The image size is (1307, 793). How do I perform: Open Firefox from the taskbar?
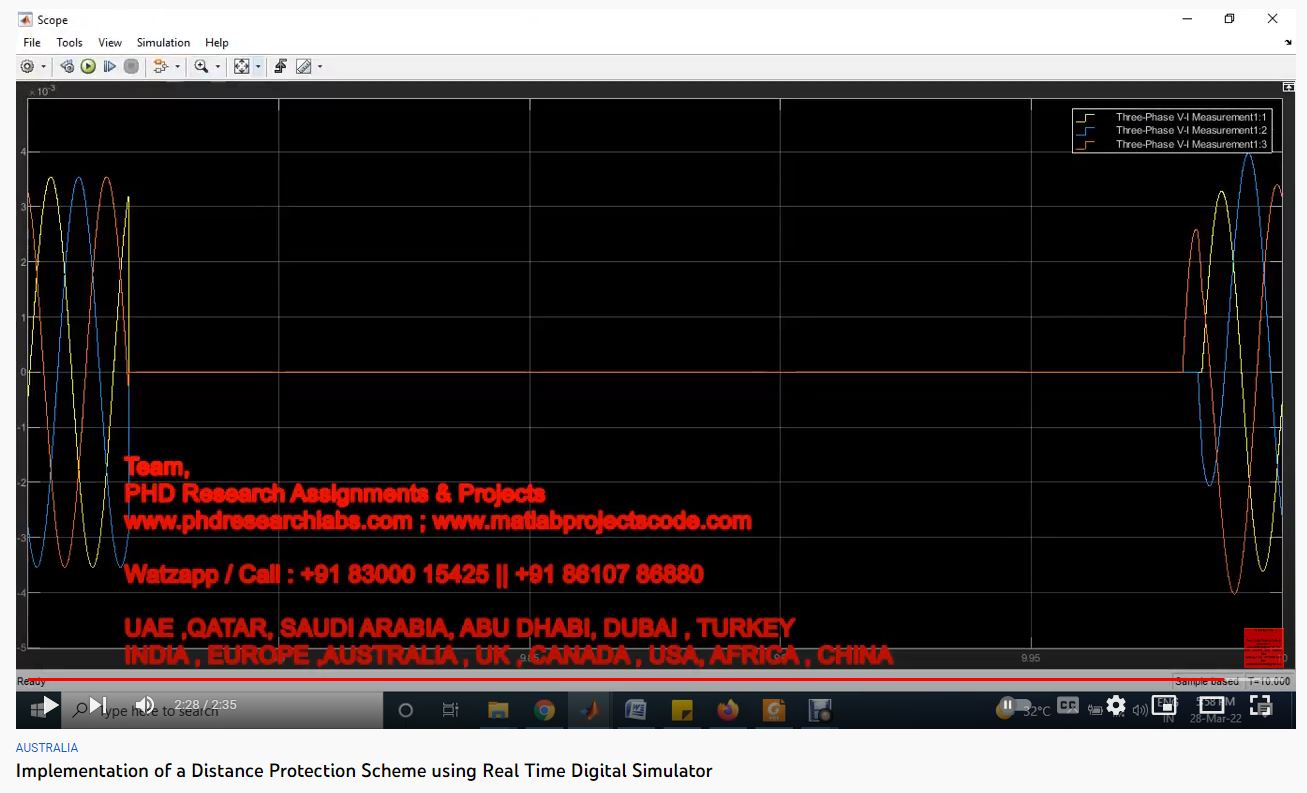tap(728, 710)
